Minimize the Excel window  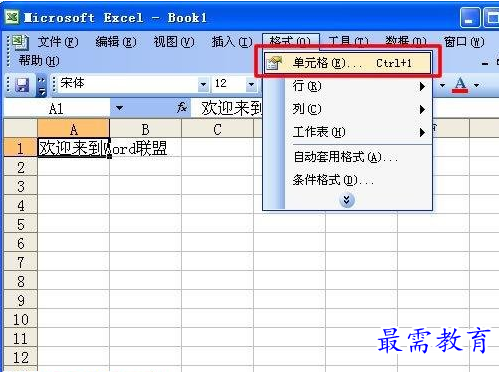469,17
